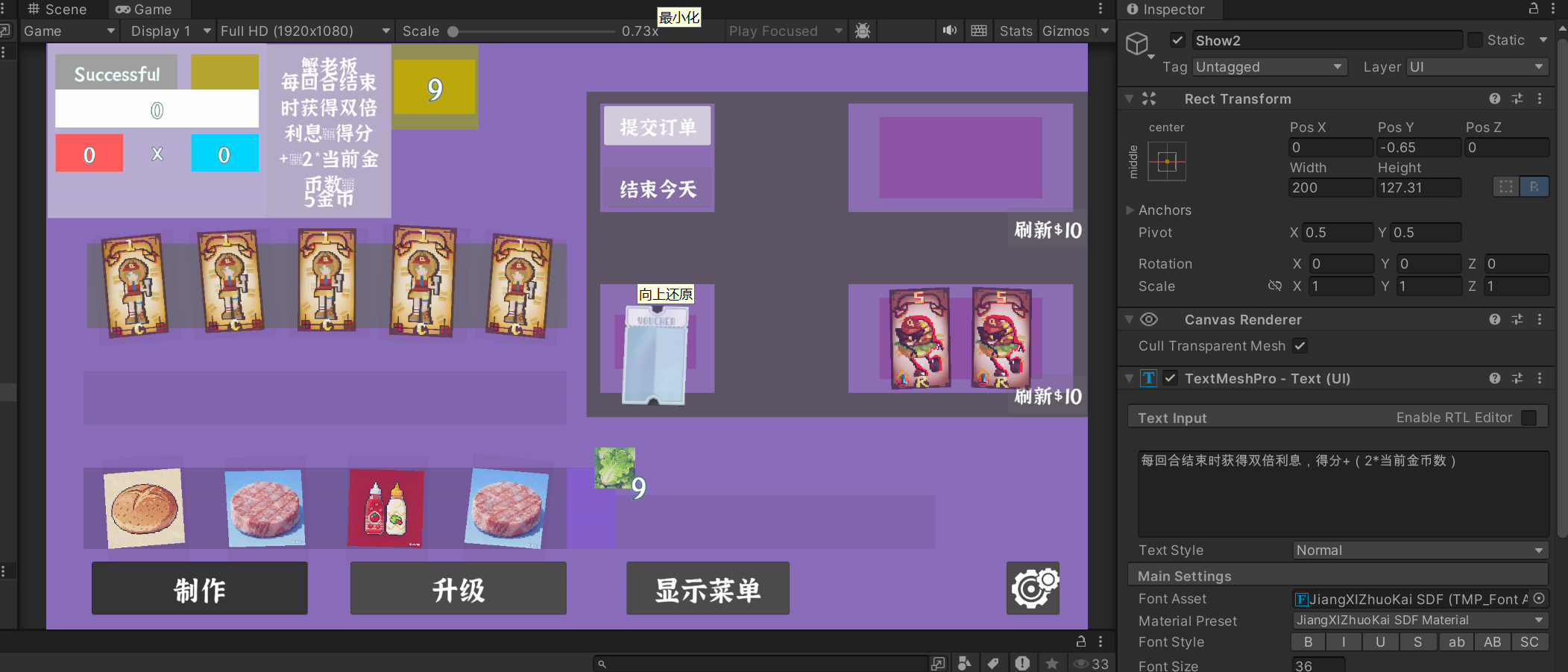This screenshot has width=1568, height=672.
Task: Toggle Underline font style U
Action: coord(1381,641)
